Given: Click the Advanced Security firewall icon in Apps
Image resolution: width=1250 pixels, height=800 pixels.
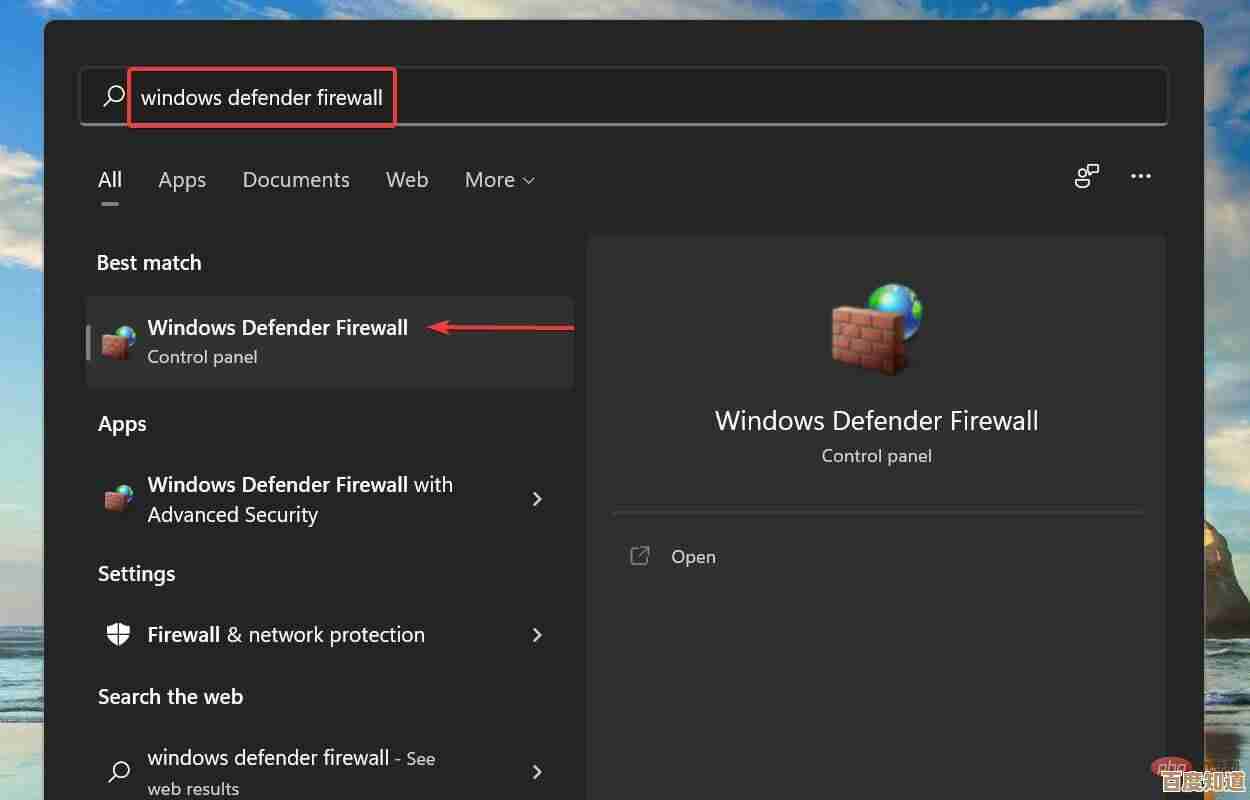Looking at the screenshot, I should click(x=117, y=499).
